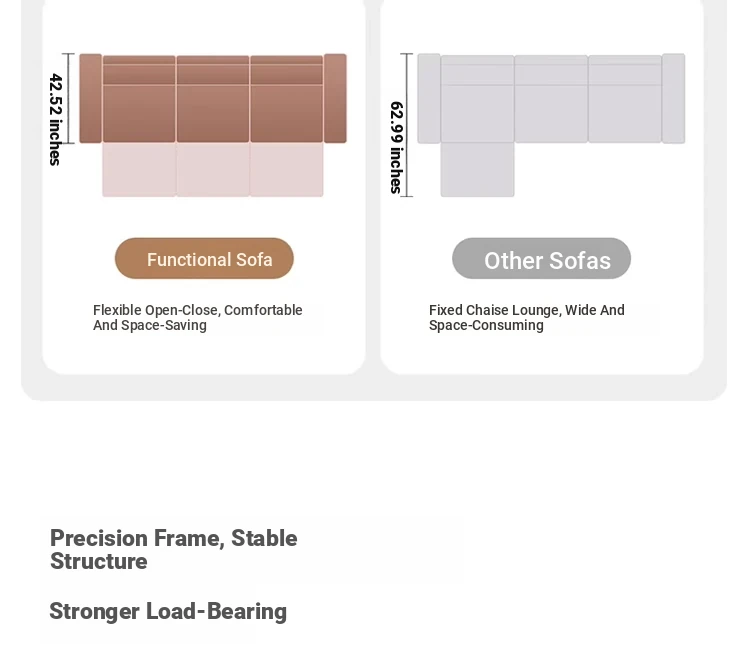Select the brown functional sofa diagram
Screen dimensions: 750x657
click(x=213, y=125)
